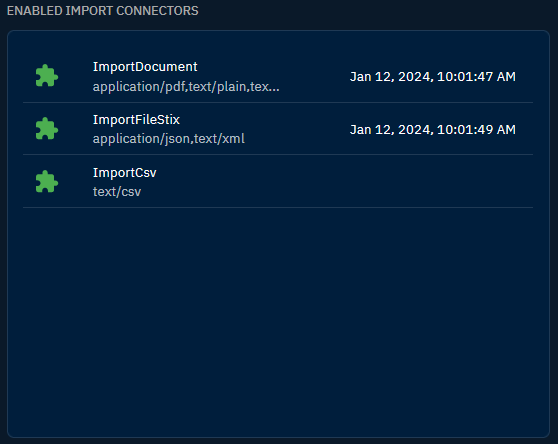This screenshot has height=444, width=558.
Task: Click the divider line under the ImportFileStix row
Action: click(x=278, y=154)
